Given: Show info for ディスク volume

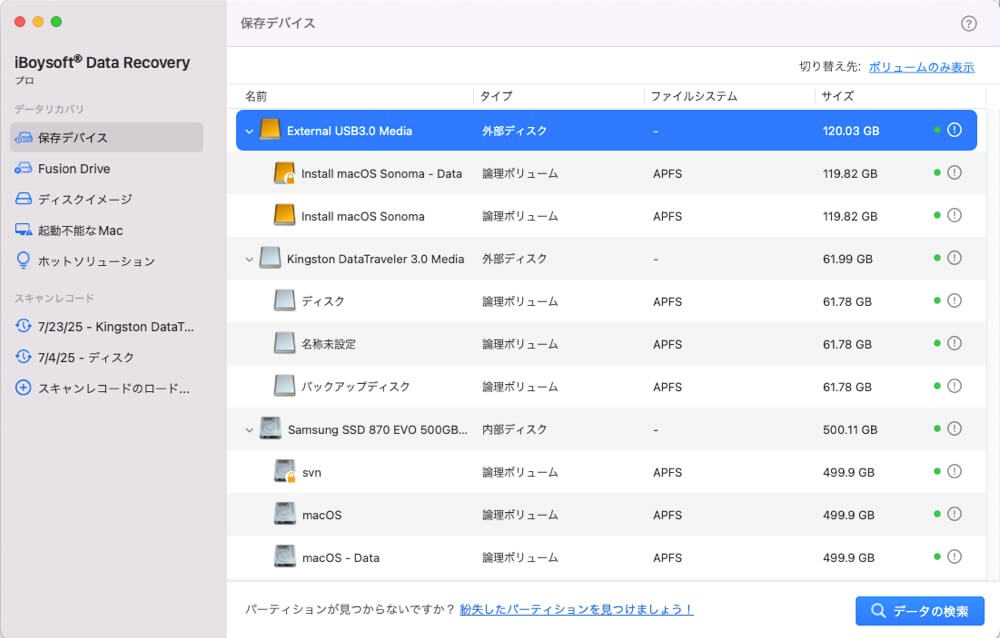Looking at the screenshot, I should (x=954, y=301).
